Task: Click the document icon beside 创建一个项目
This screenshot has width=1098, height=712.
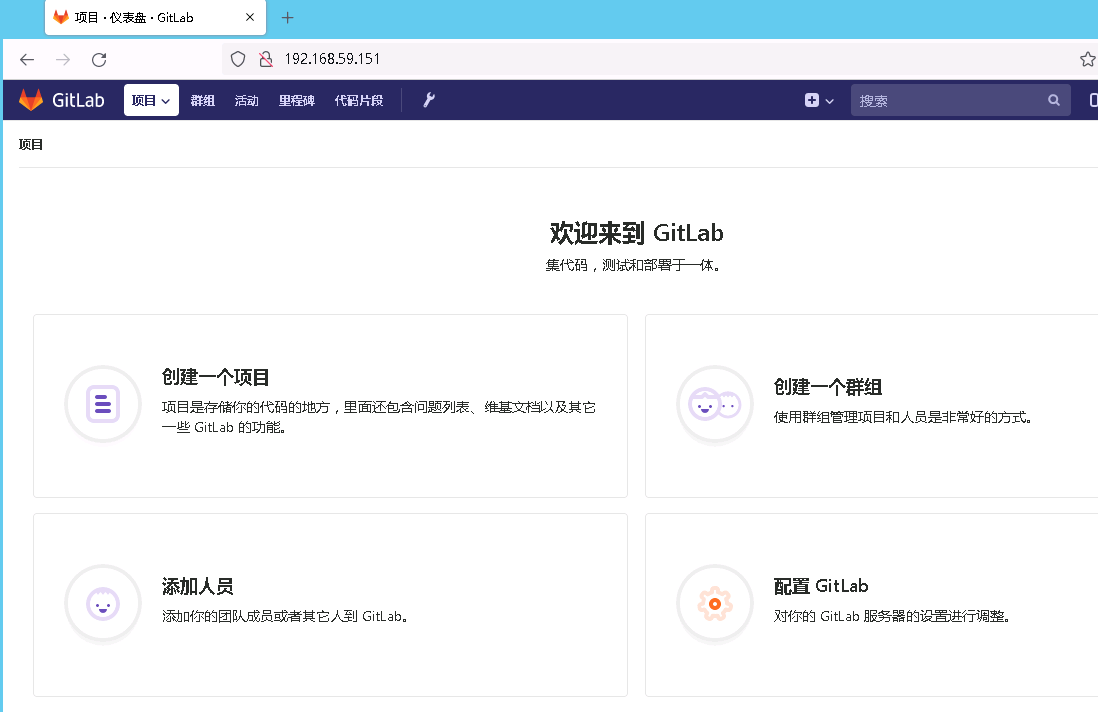Action: pos(103,404)
